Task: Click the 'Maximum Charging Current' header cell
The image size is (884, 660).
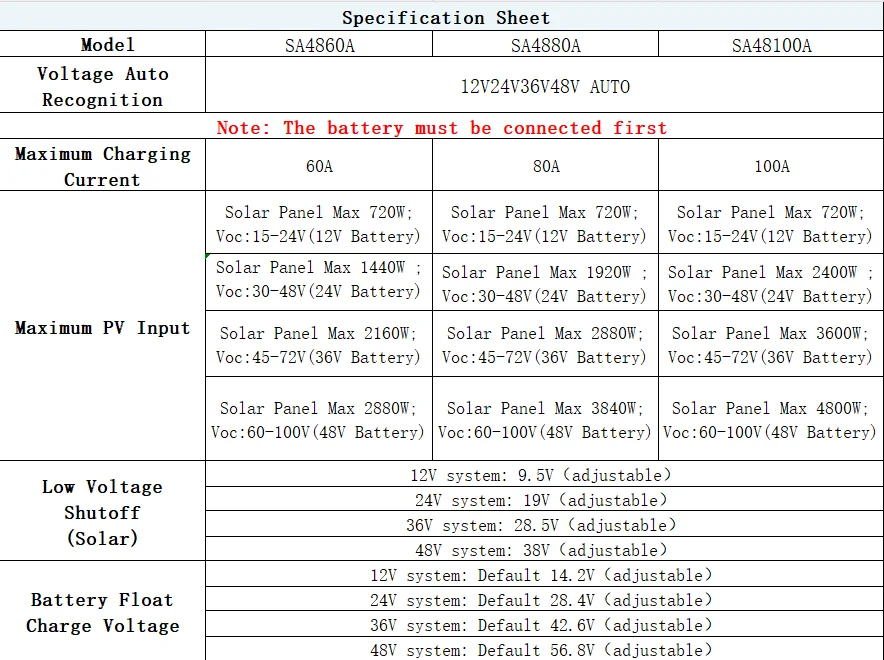Action: [103, 165]
